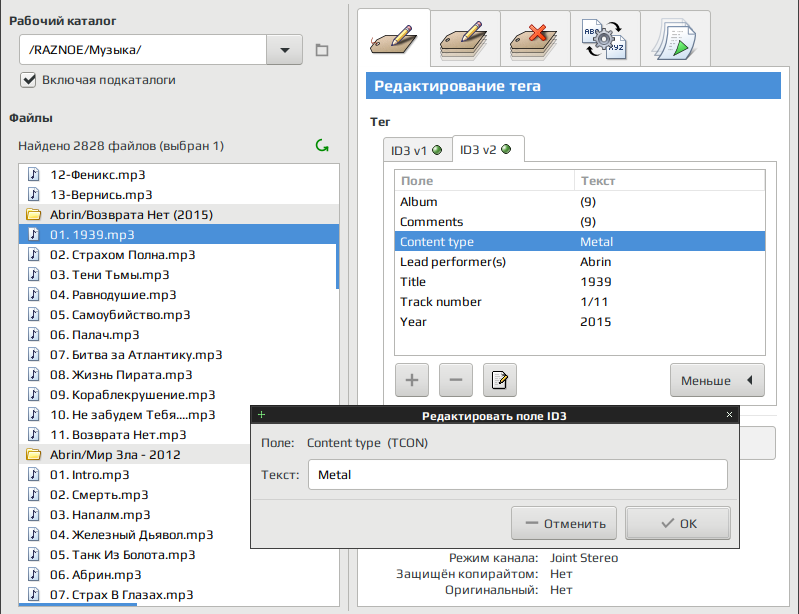Viewport: 799px width, 614px height.
Task: Confirm the dialog with OK
Action: [x=678, y=523]
